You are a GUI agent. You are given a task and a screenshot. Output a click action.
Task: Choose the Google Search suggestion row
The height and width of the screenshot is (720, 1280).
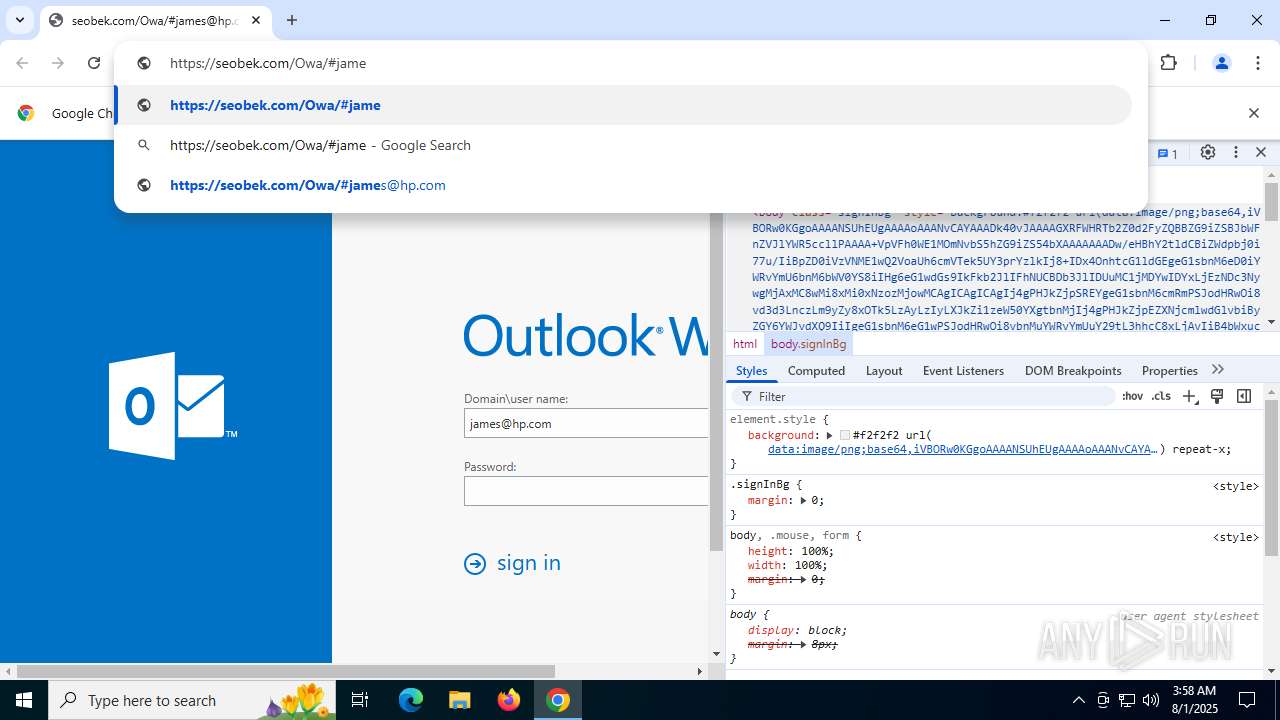click(623, 145)
